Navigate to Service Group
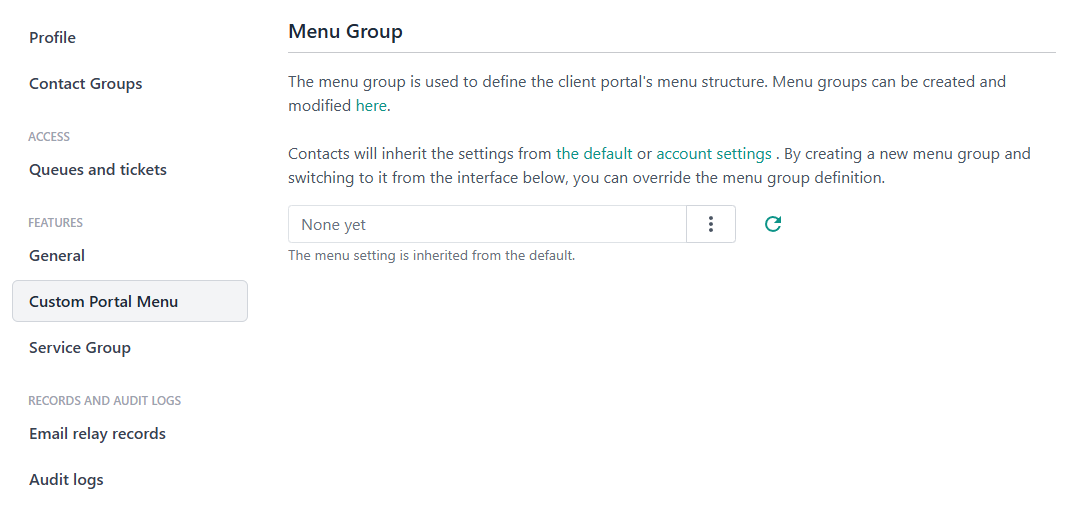1087x517 pixels. 80,348
